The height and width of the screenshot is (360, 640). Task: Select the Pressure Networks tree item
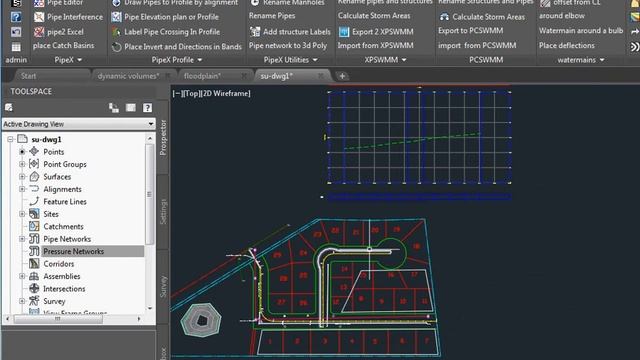tap(73, 251)
